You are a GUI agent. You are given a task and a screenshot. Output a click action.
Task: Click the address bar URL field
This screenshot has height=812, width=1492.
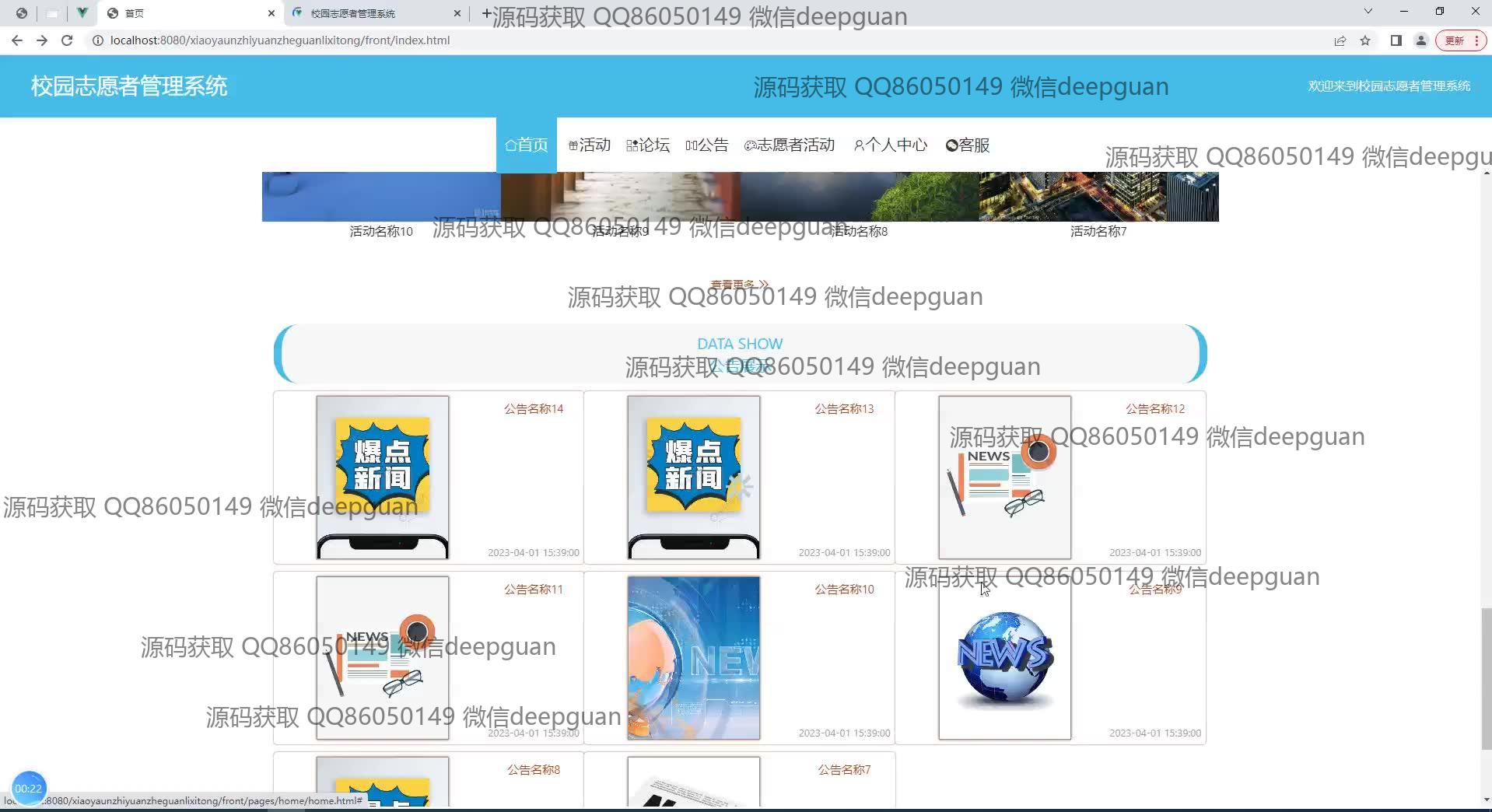click(700, 40)
